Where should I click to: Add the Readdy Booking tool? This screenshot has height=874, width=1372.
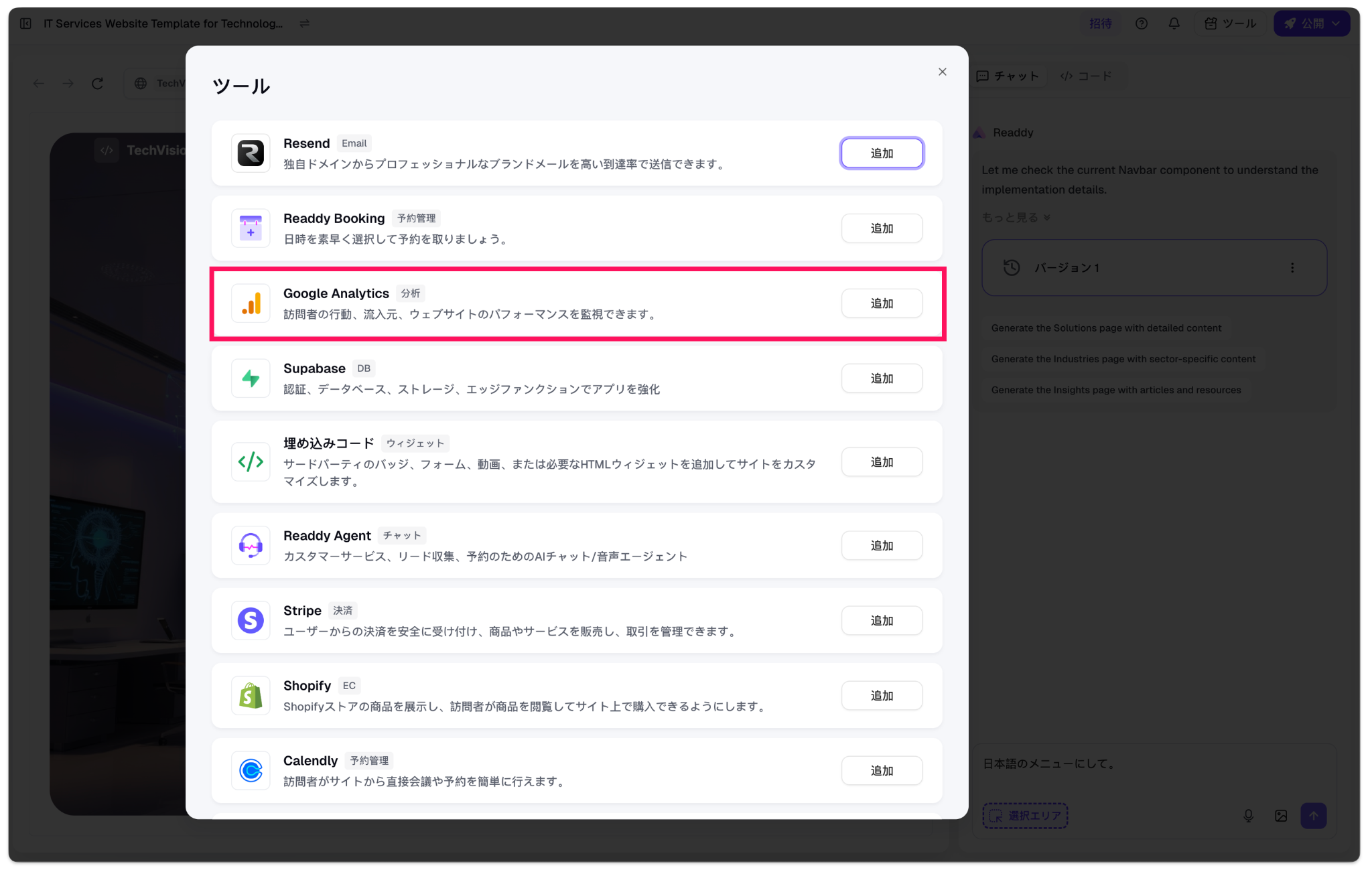(x=882, y=228)
